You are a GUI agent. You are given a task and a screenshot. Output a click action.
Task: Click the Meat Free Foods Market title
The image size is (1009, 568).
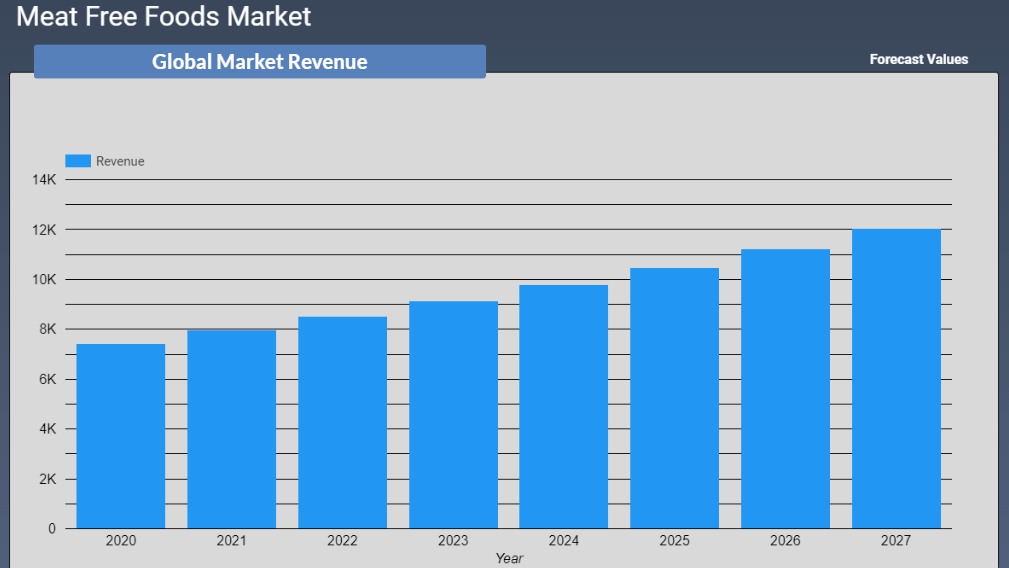(163, 16)
